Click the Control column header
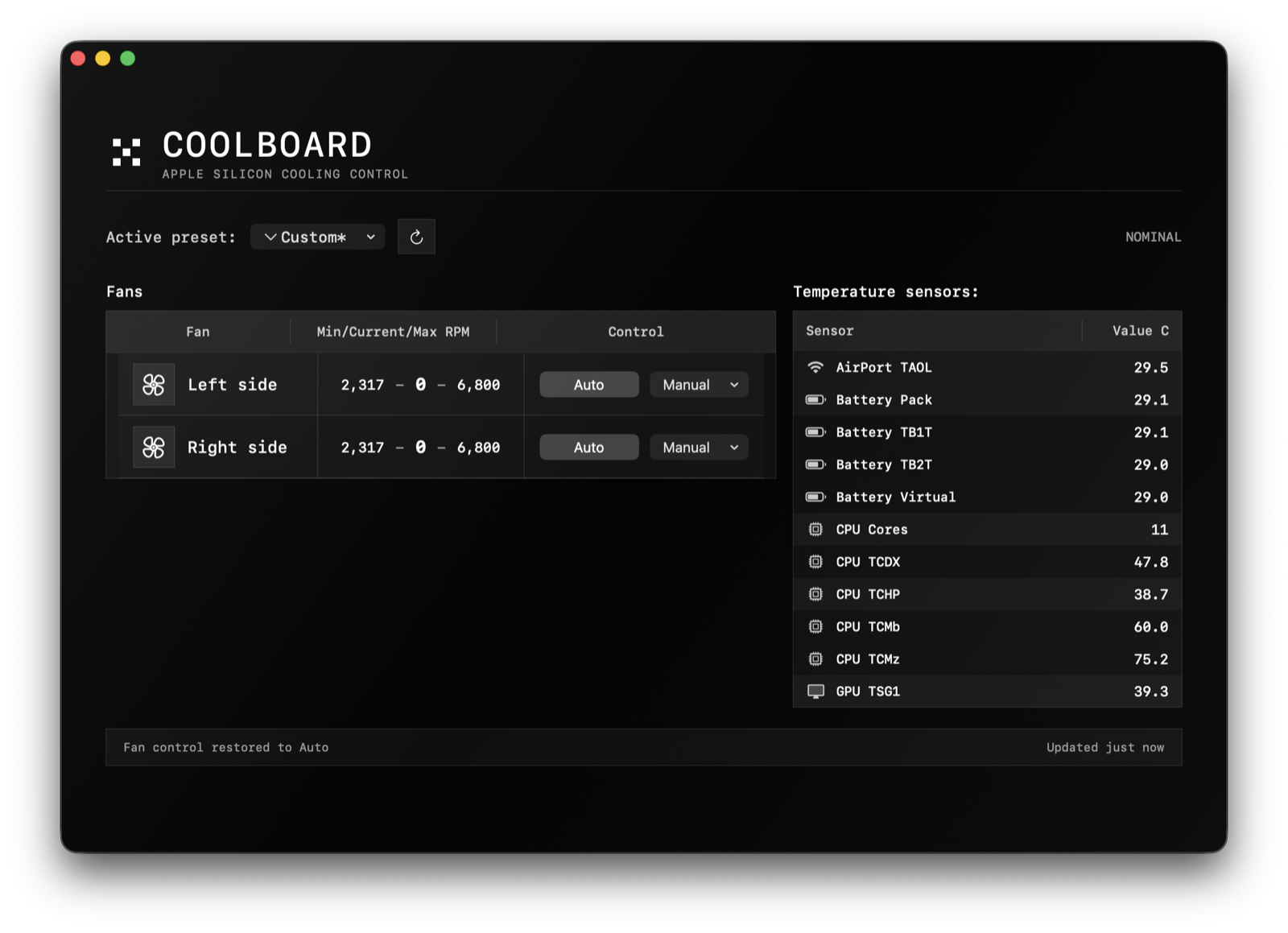This screenshot has width=1288, height=933. (636, 332)
